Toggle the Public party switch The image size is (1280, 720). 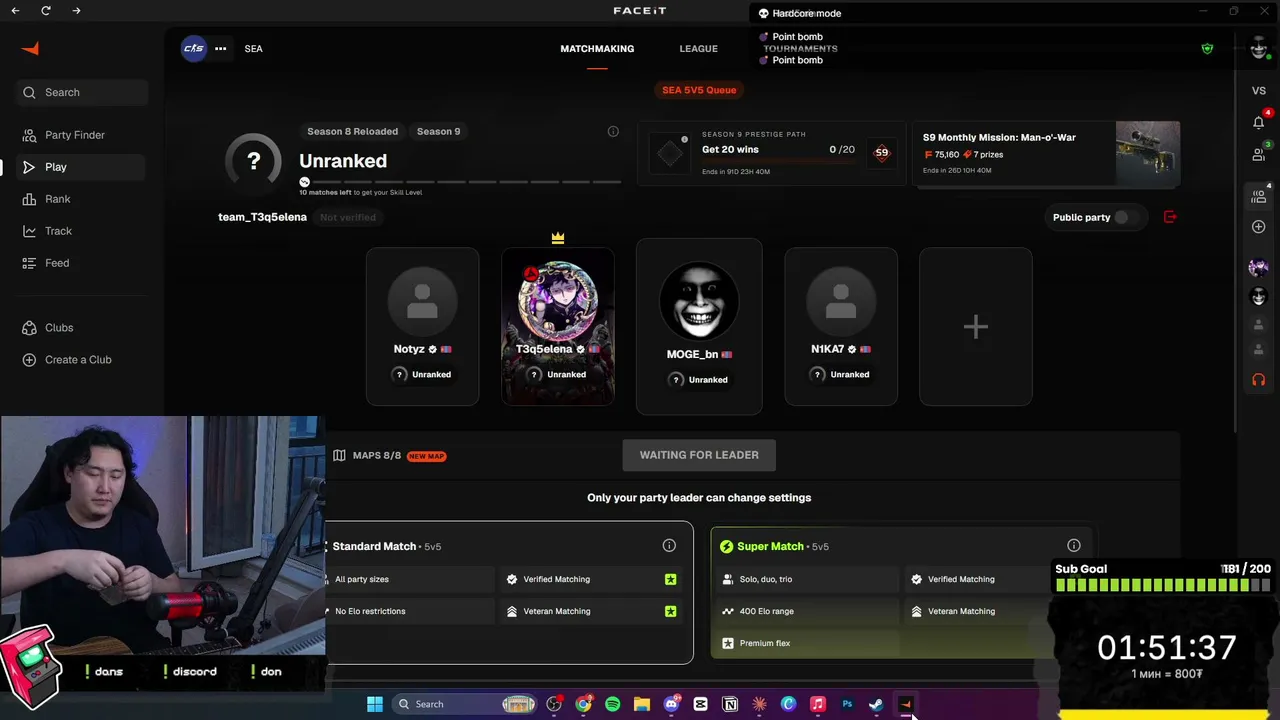click(x=1125, y=217)
